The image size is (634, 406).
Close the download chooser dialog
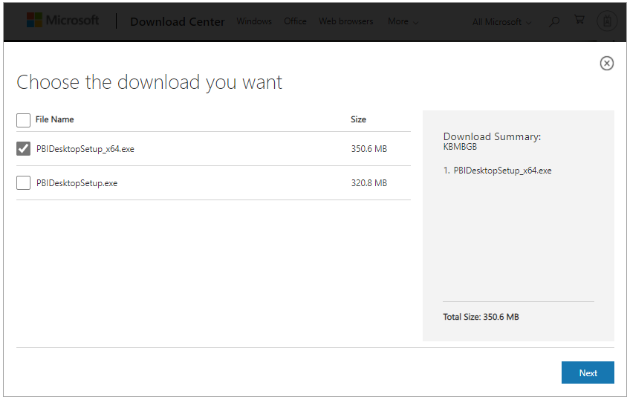606,63
